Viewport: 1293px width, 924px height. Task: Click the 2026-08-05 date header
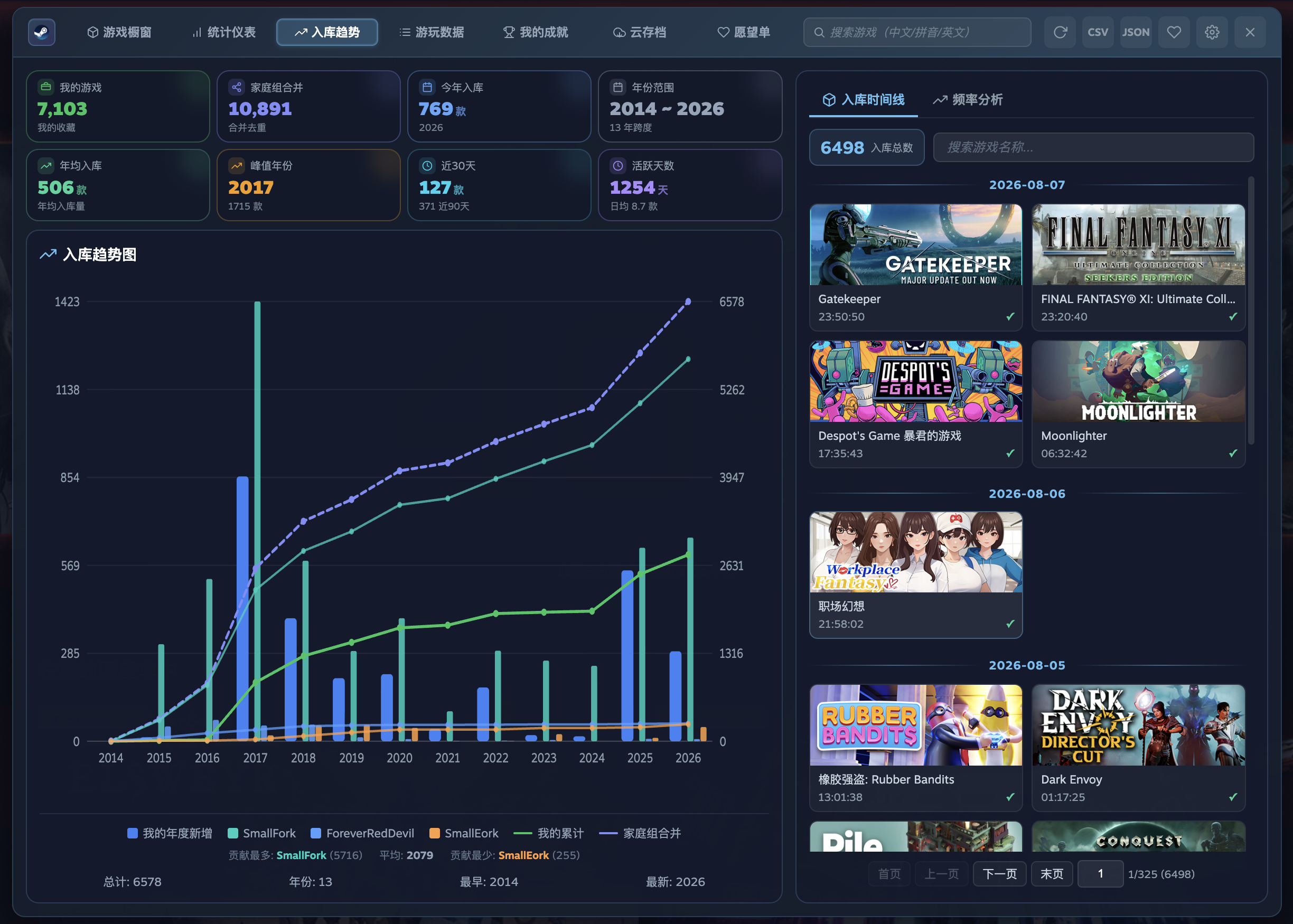pos(1027,666)
